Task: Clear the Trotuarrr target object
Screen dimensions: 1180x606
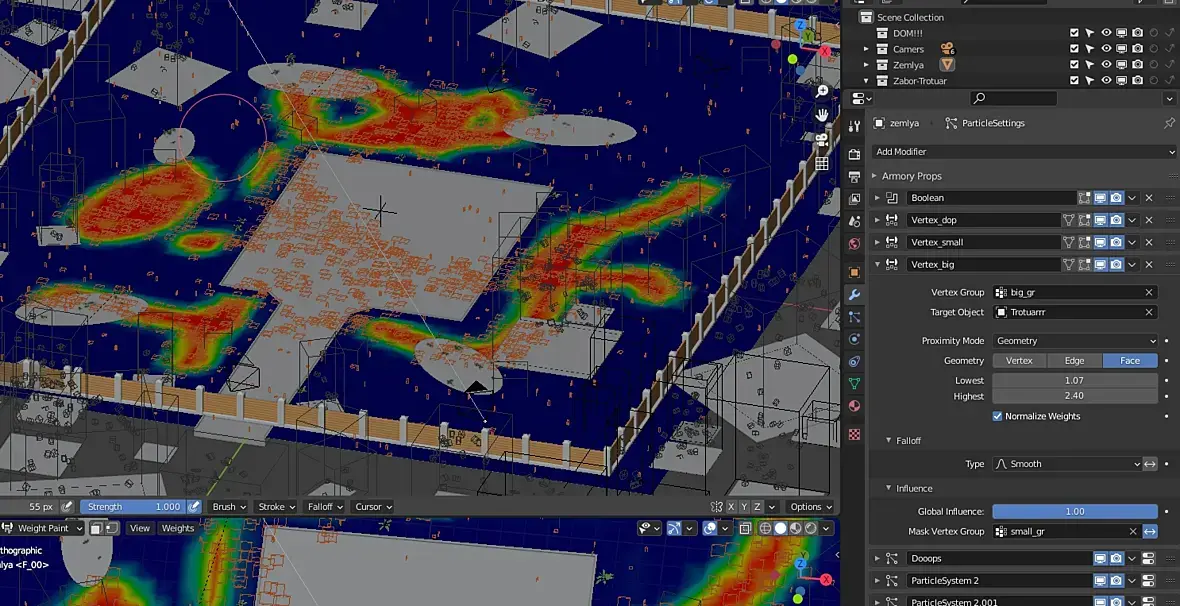Action: click(x=1149, y=312)
